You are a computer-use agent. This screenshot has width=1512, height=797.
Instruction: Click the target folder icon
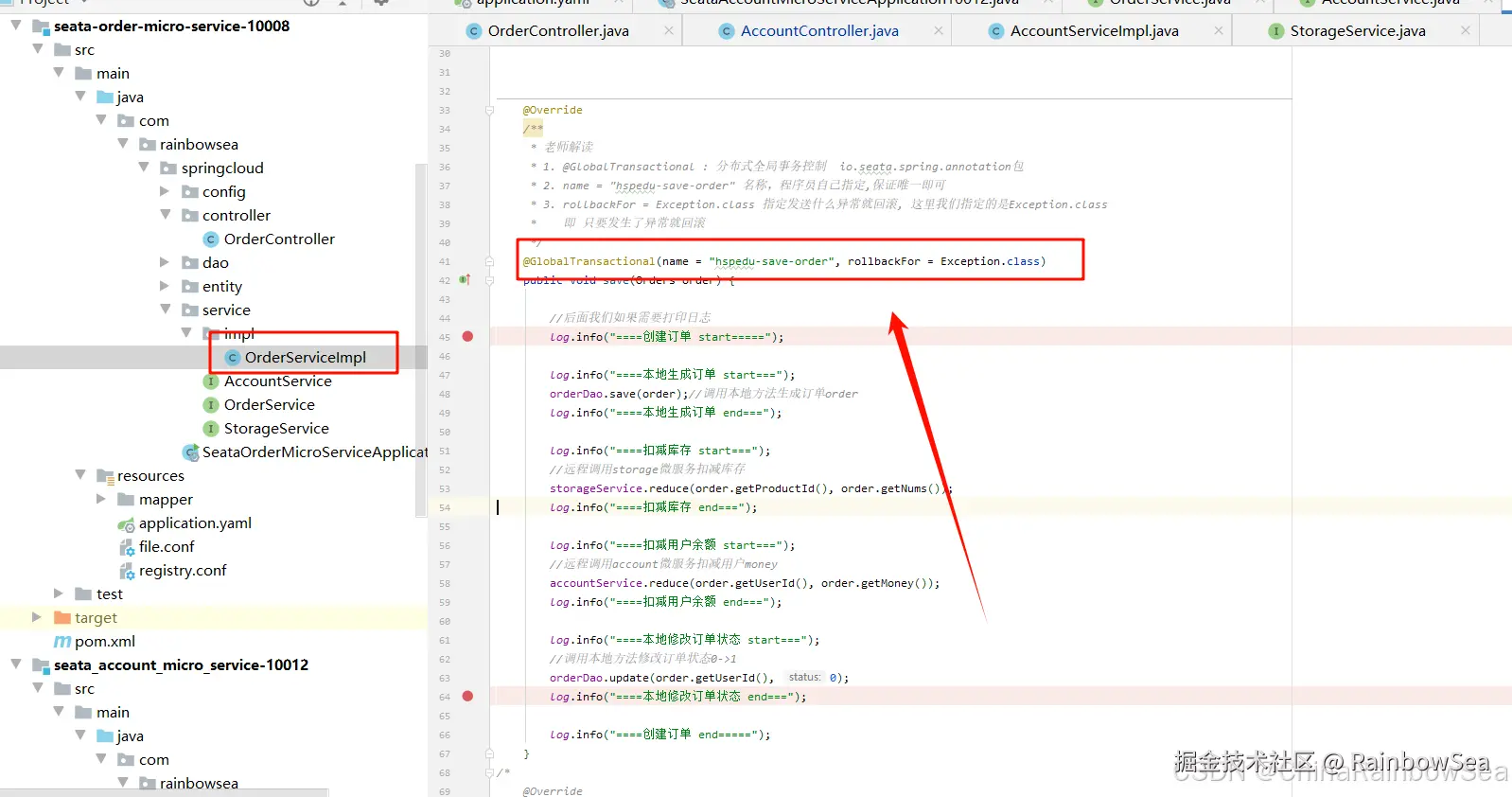pos(62,617)
